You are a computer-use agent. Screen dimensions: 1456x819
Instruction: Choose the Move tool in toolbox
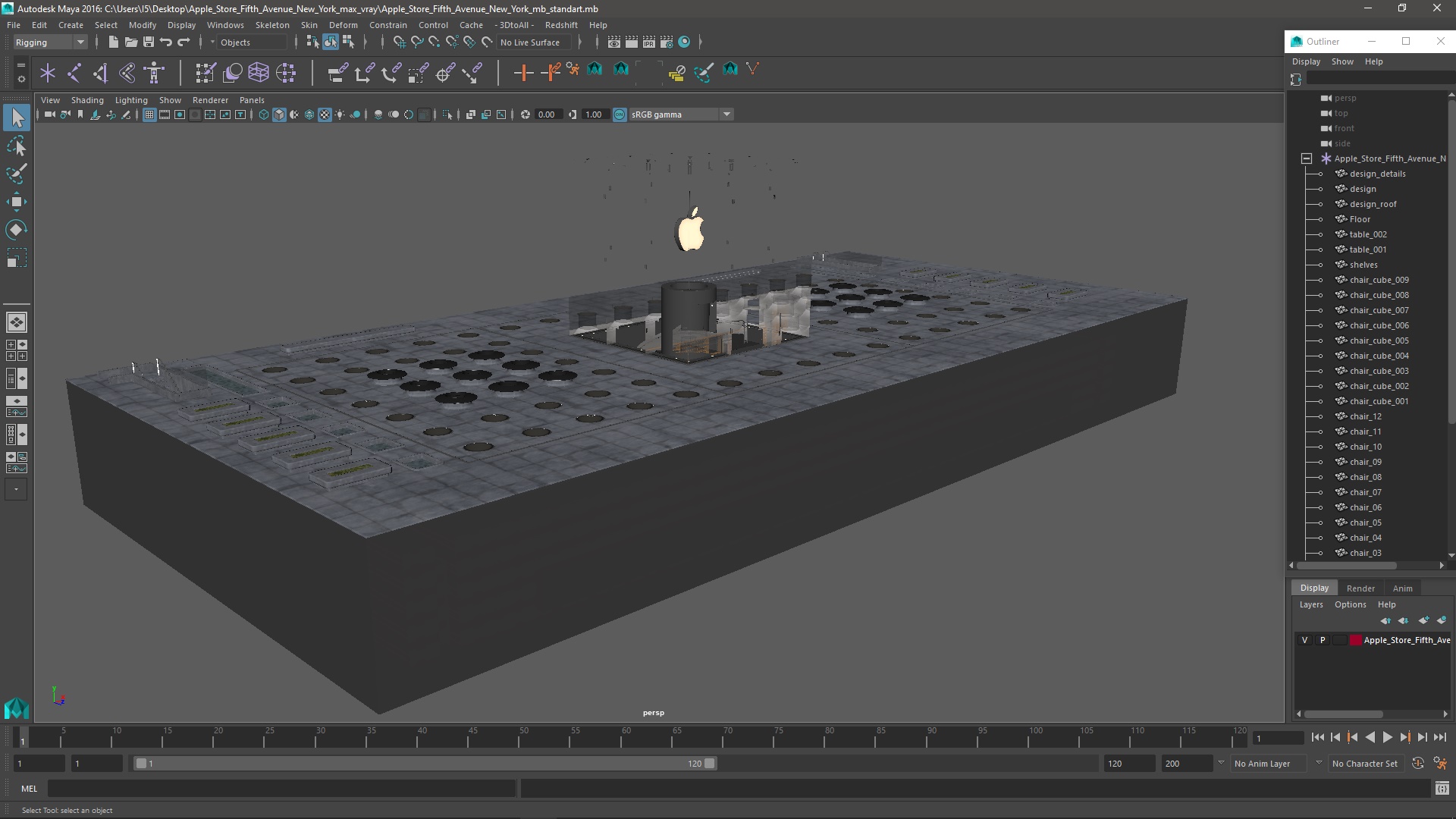coord(17,202)
